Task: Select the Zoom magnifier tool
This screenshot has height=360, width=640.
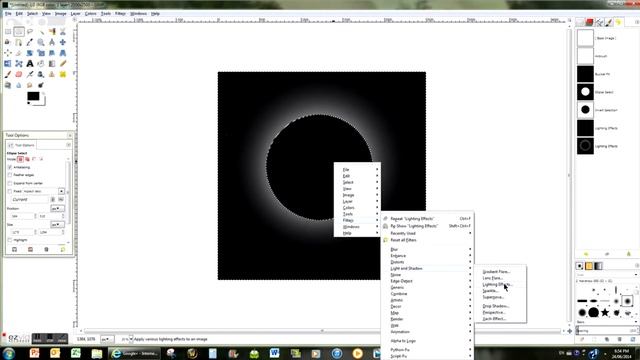Action: coord(41,42)
